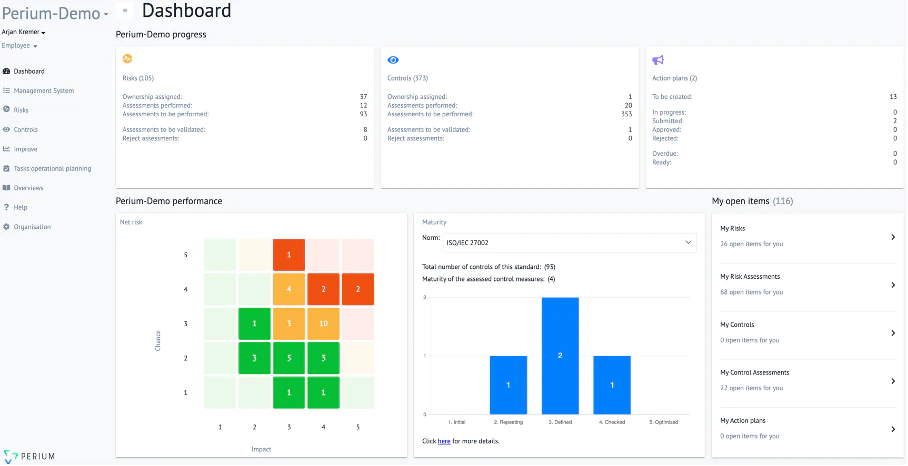Click the Improve chart icon in the sidebar
The height and width of the screenshot is (466, 908).
pos(7,149)
